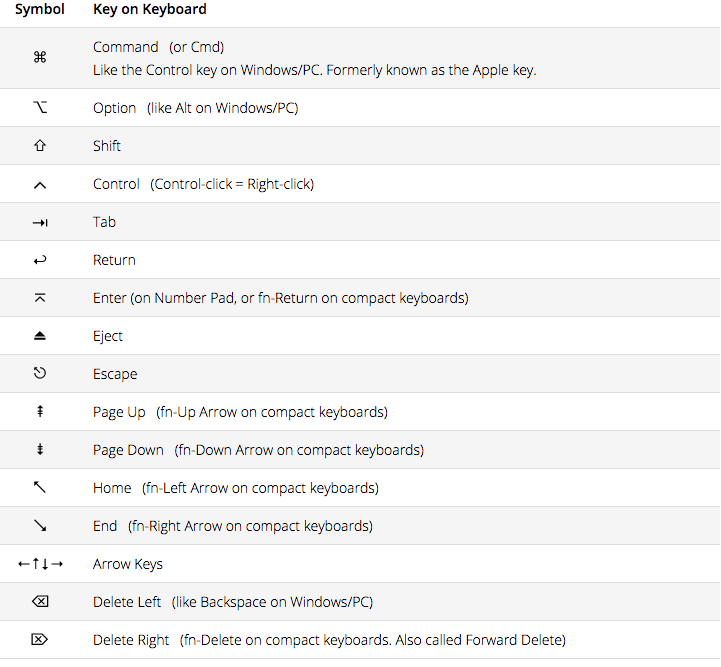Click the Arrow Keys symbols
Image resolution: width=721 pixels, height=667 pixels.
tap(40, 564)
